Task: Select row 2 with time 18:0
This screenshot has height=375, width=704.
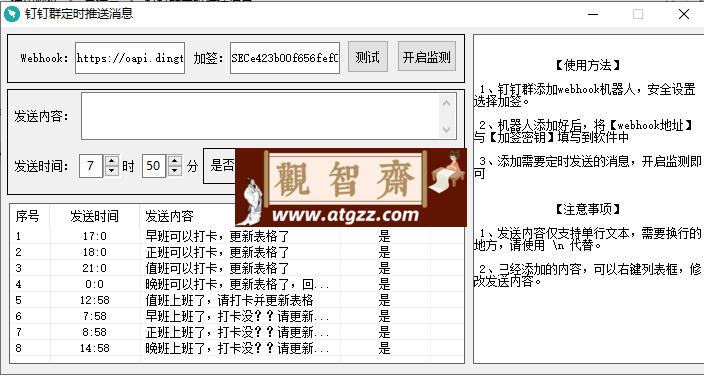Action: point(237,252)
